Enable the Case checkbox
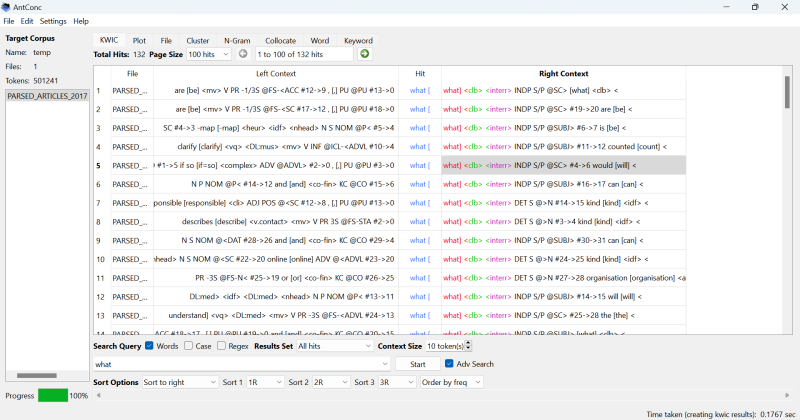 (188, 346)
